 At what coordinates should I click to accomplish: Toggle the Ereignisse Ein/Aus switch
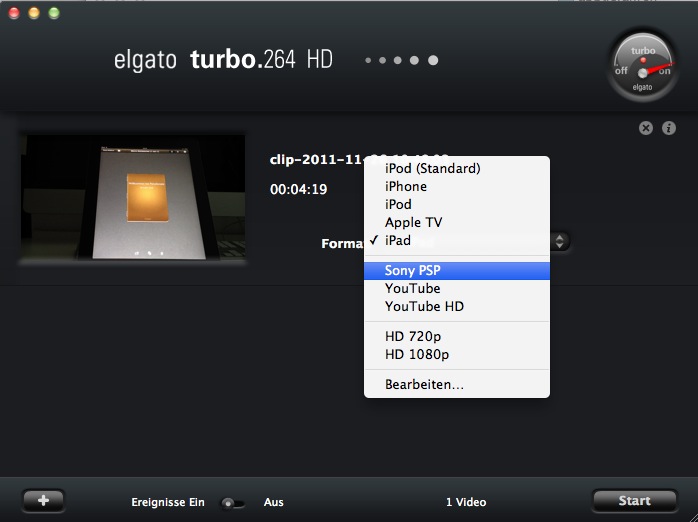click(233, 502)
